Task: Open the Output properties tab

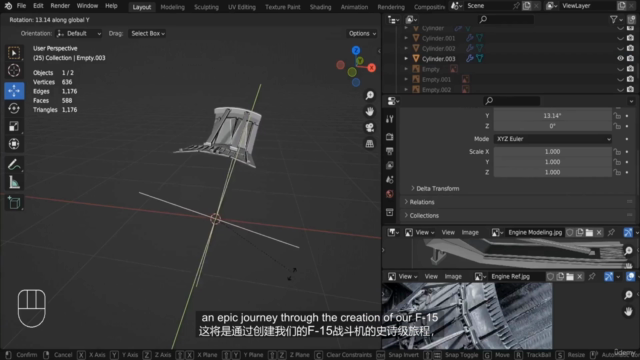Action: click(x=390, y=151)
